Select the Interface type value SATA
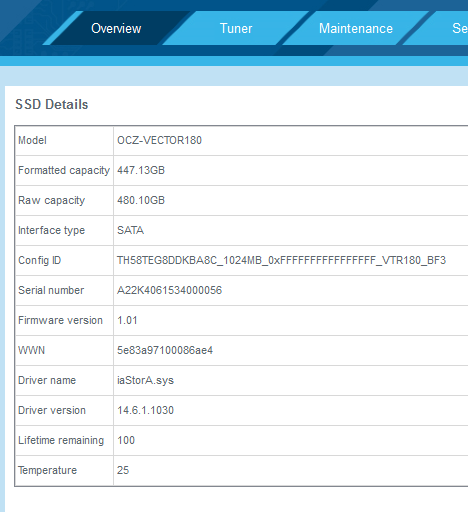 [x=130, y=230]
